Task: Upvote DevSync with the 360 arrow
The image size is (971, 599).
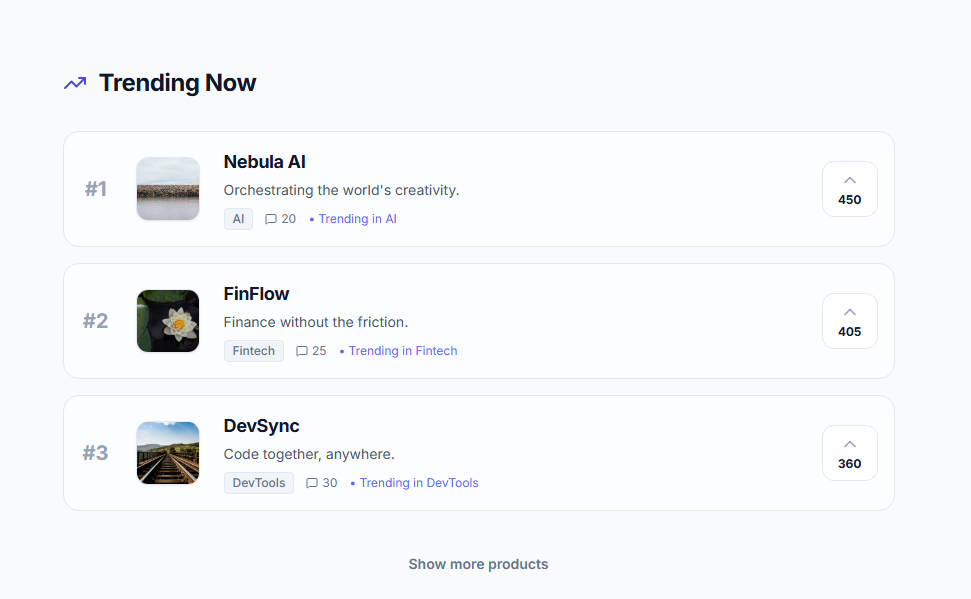Action: (850, 453)
